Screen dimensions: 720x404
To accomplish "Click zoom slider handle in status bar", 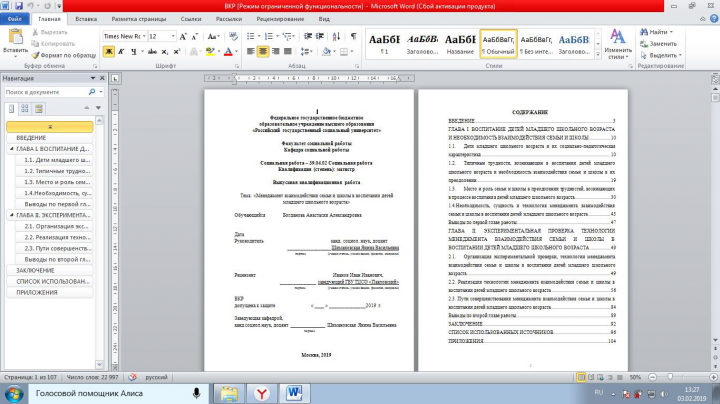I will coord(670,377).
